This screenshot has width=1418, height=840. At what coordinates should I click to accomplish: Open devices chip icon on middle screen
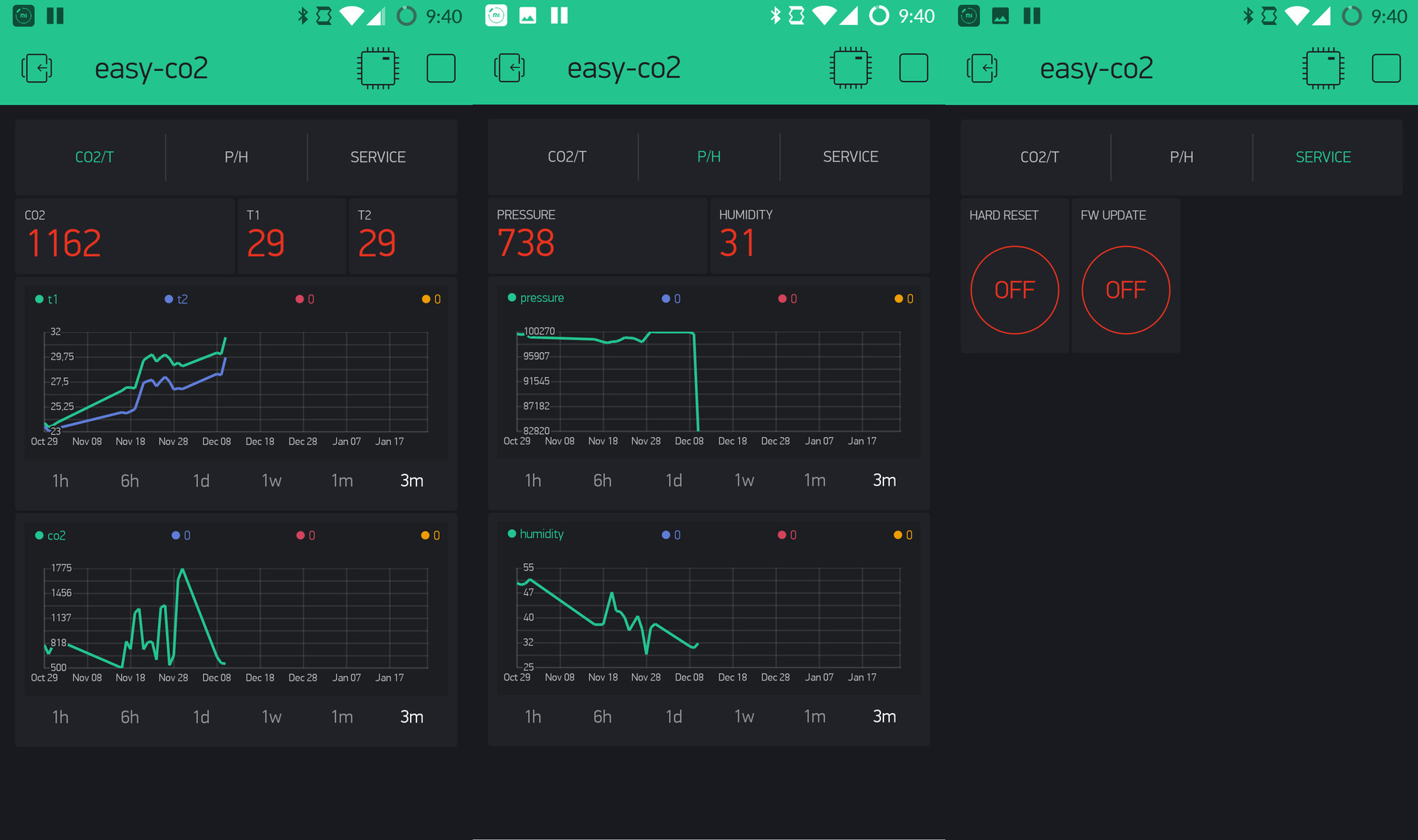[x=851, y=69]
